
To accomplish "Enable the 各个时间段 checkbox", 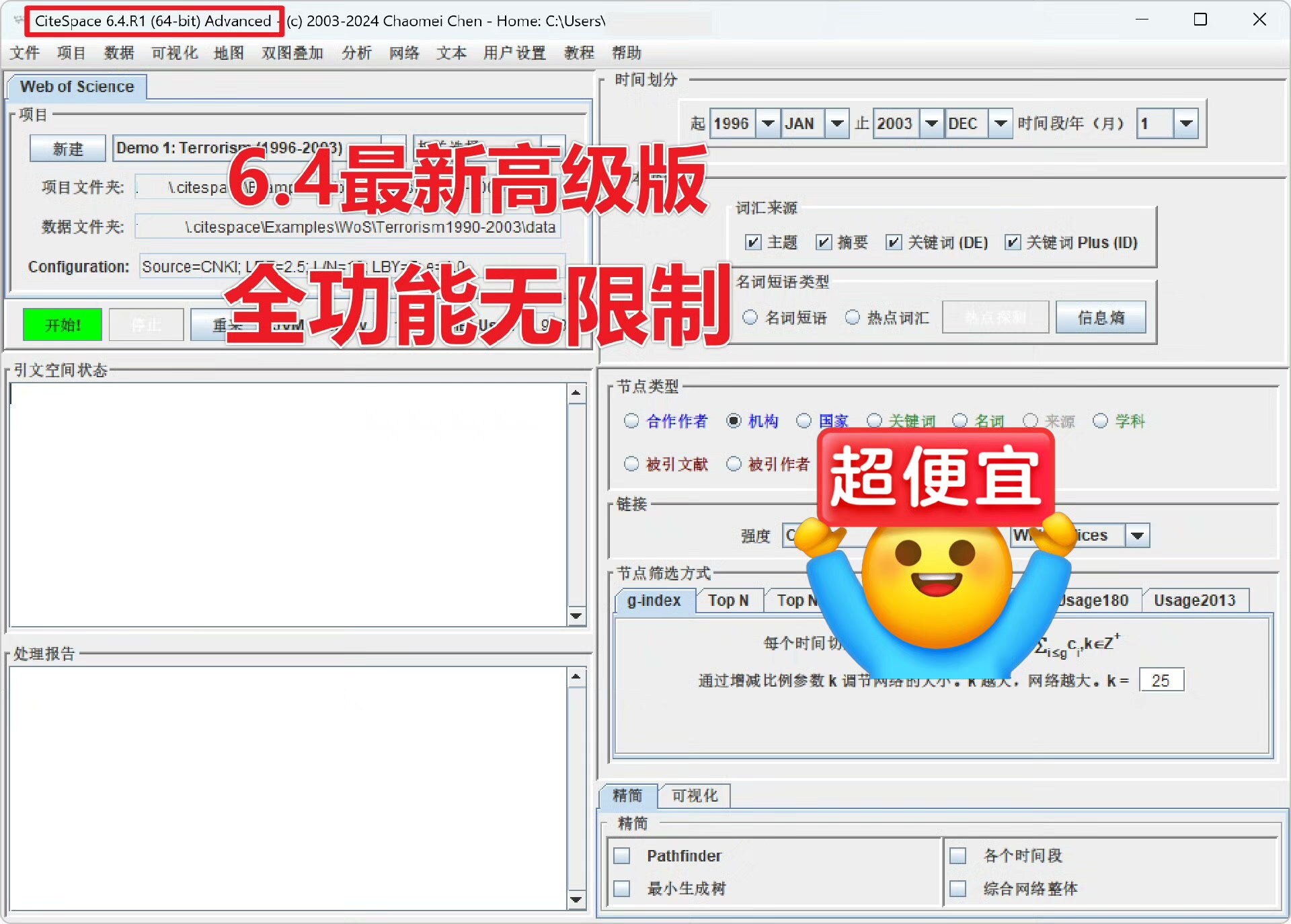I will pyautogui.click(x=957, y=855).
